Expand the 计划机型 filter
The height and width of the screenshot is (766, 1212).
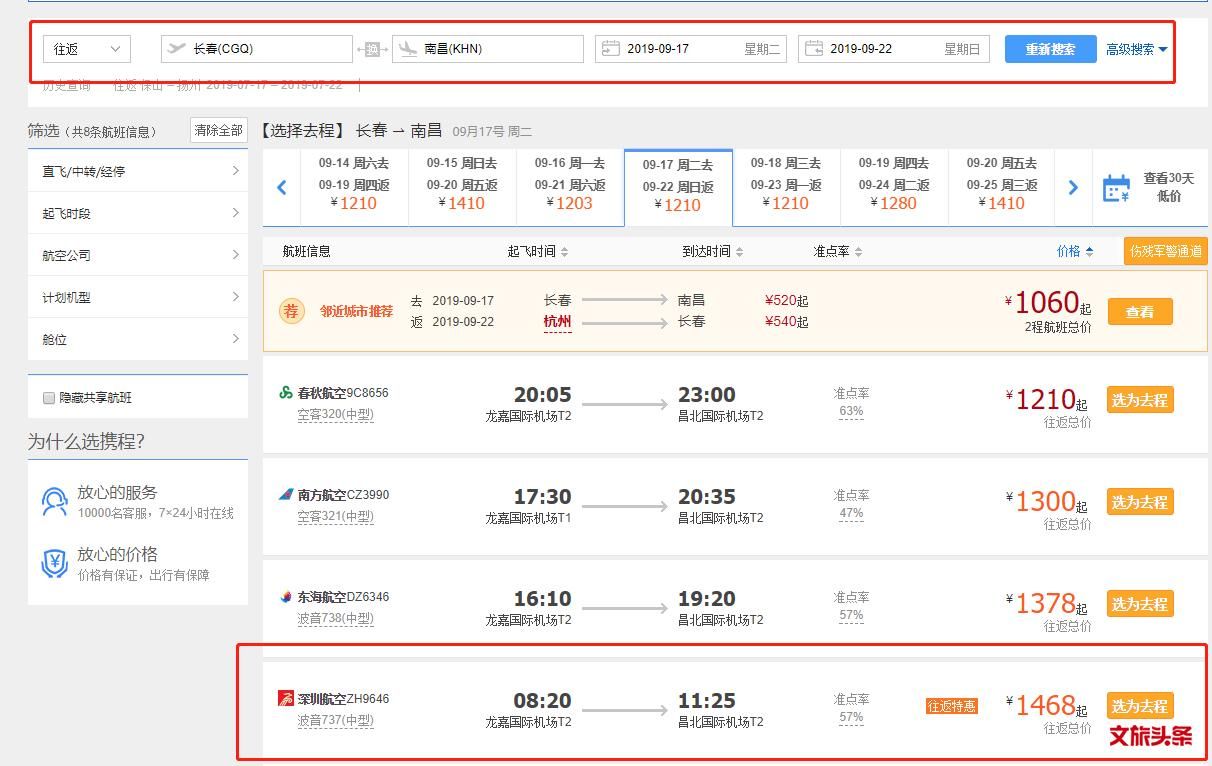(x=138, y=297)
